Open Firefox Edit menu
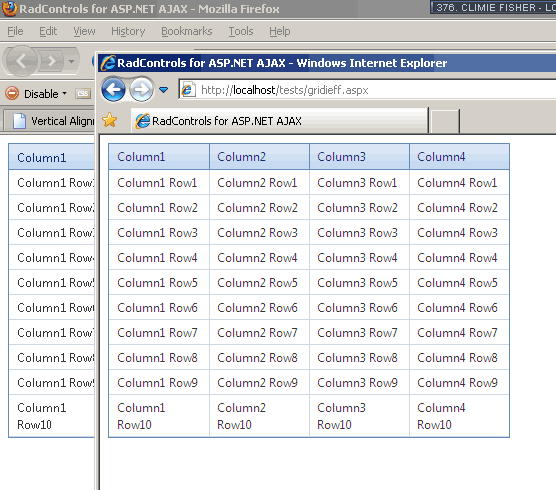The width and height of the screenshot is (556, 490). [x=48, y=31]
